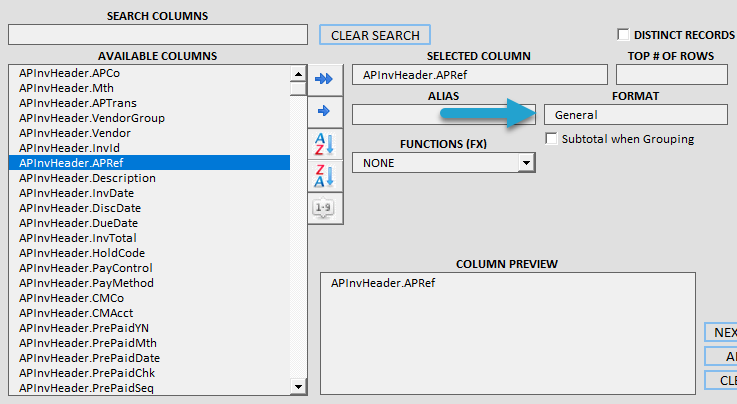Select APInvHeader.HoldCode column
737x404 pixels.
coord(149,253)
